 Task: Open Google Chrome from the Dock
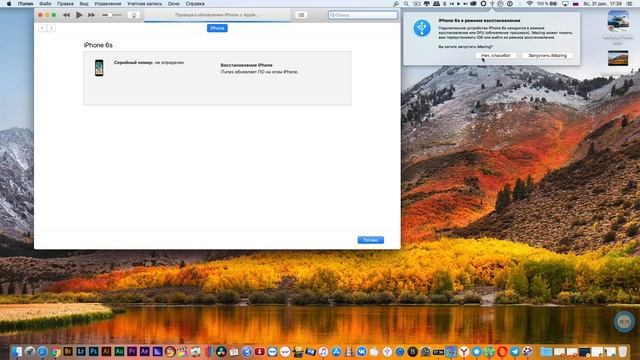[x=55, y=351]
